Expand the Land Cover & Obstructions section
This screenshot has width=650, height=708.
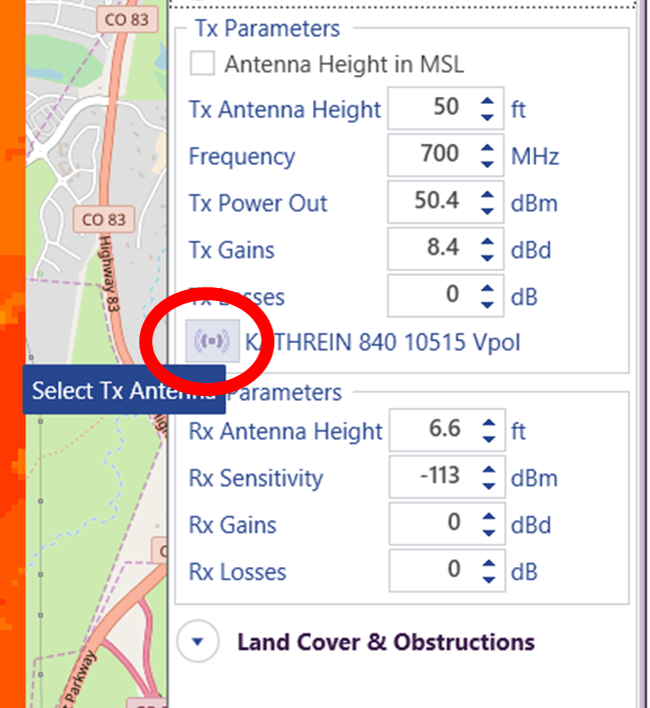click(198, 642)
